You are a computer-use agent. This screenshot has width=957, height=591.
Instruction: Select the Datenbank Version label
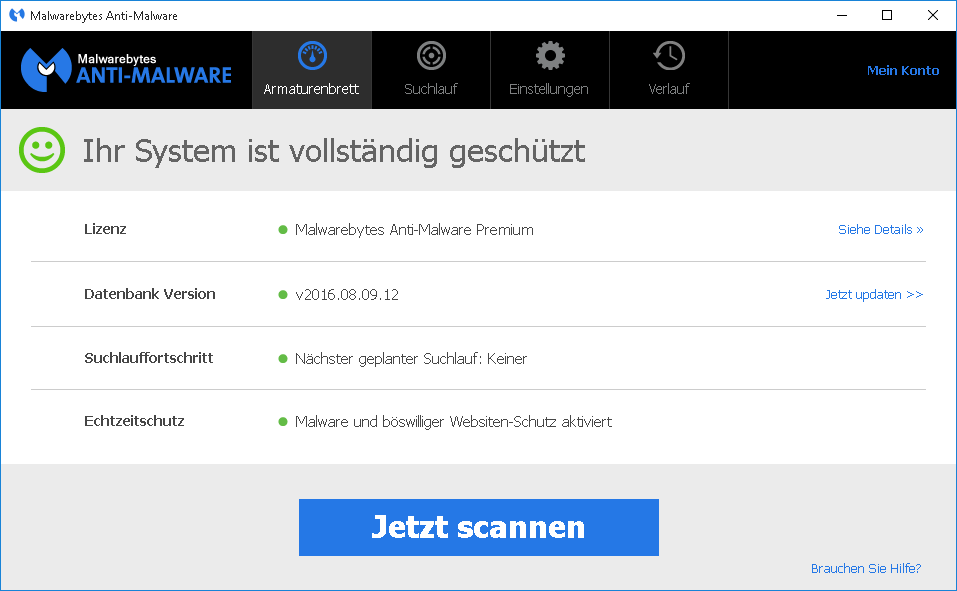coord(150,294)
